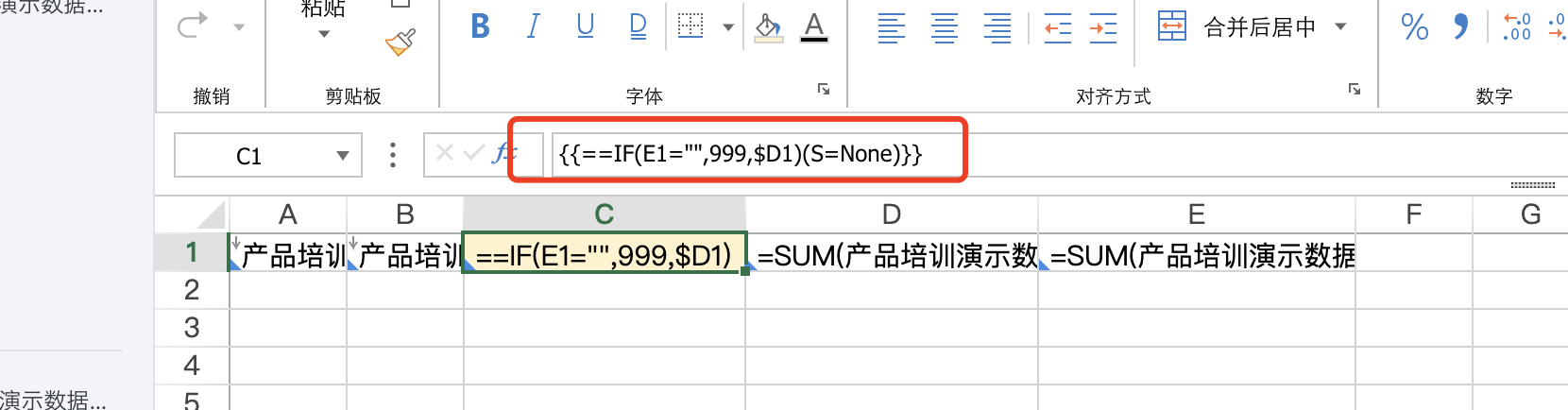Cancel formula entry with X icon
Image resolution: width=1568 pixels, height=410 pixels.
click(x=445, y=152)
